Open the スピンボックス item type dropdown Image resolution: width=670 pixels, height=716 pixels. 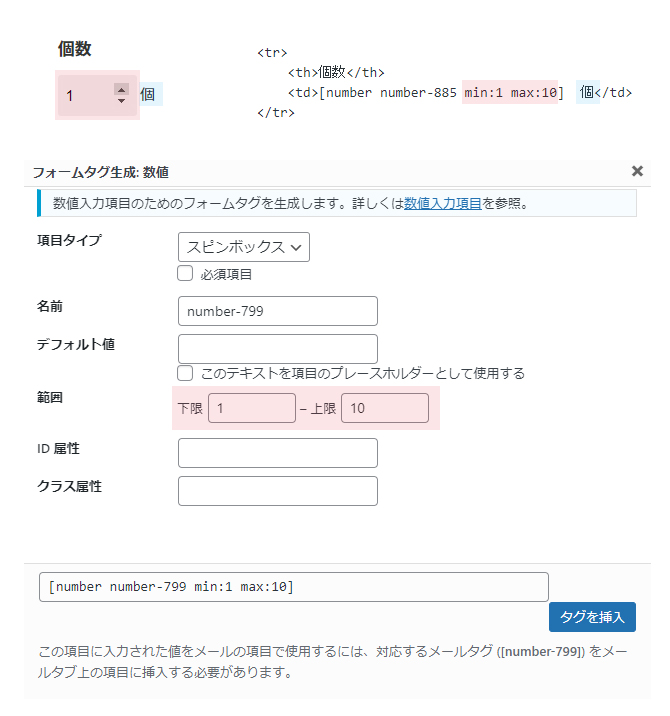click(x=244, y=247)
